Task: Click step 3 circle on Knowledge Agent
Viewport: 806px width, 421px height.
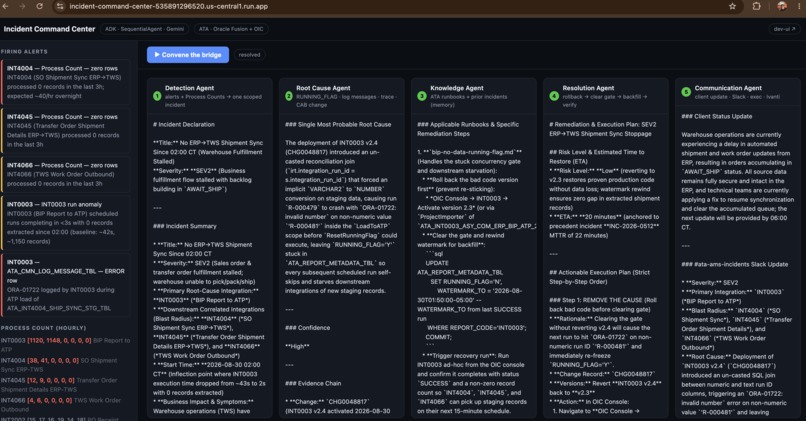Action: click(x=422, y=96)
